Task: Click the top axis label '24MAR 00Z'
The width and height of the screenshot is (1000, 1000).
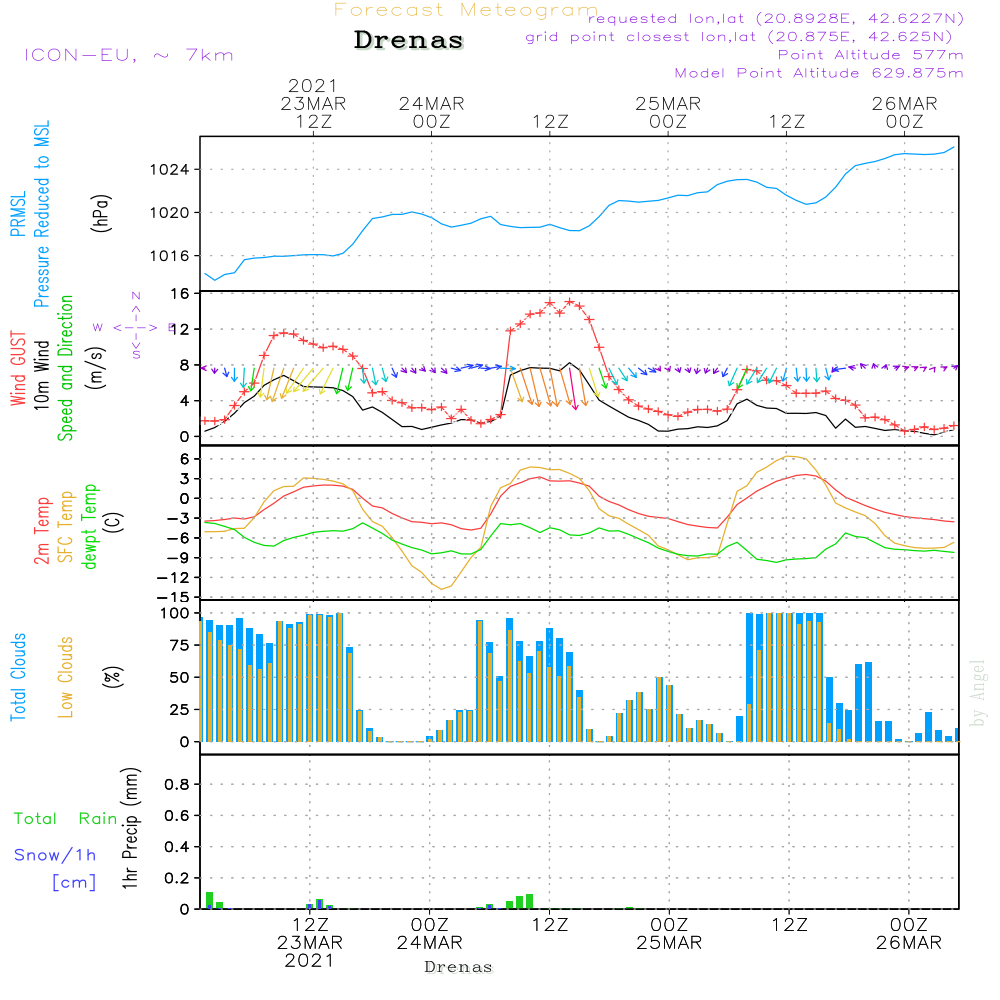Action: [432, 112]
